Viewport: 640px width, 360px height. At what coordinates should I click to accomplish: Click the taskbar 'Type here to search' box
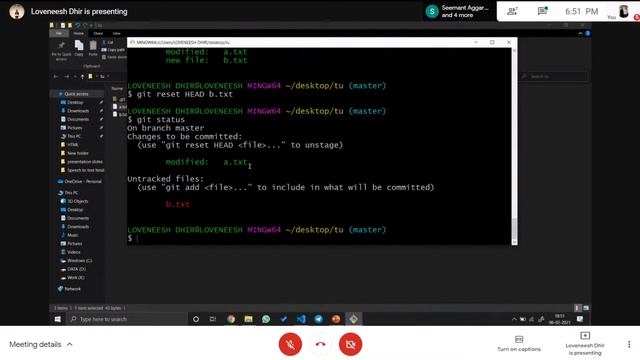(x=127, y=319)
